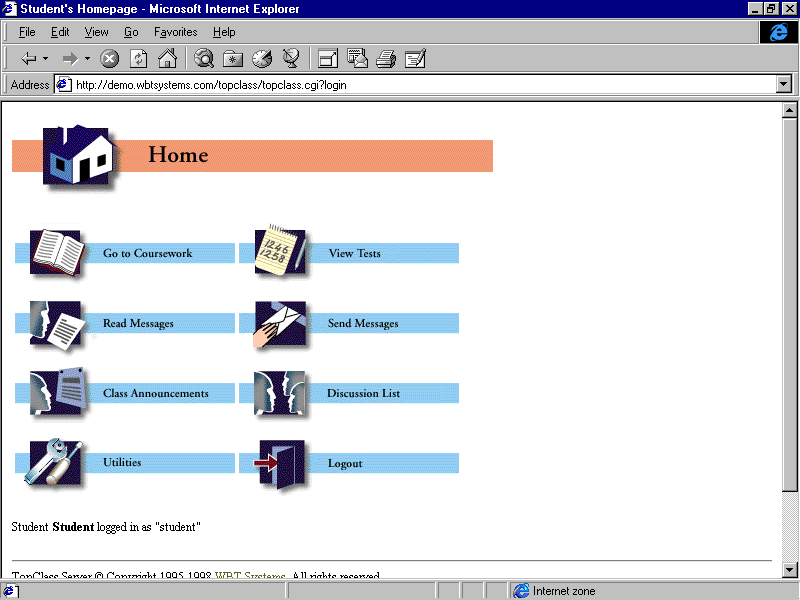
Task: Click the open book Coursework icon
Action: [55, 252]
